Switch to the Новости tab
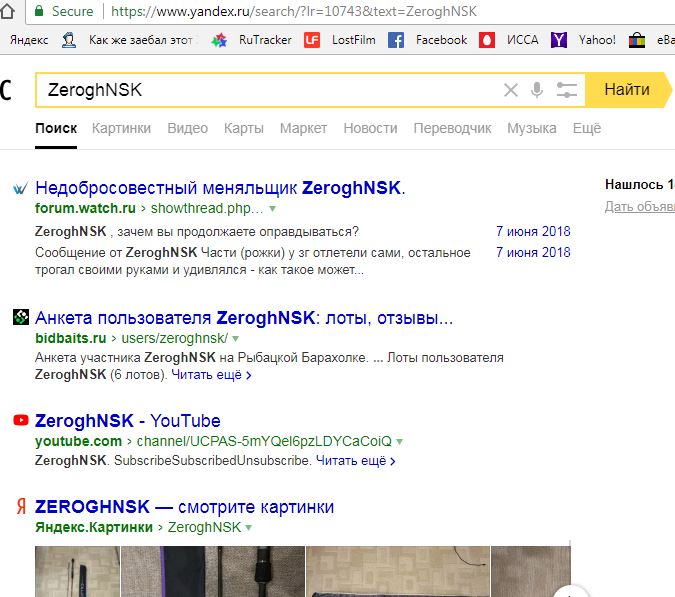This screenshot has height=597, width=675. [370, 128]
